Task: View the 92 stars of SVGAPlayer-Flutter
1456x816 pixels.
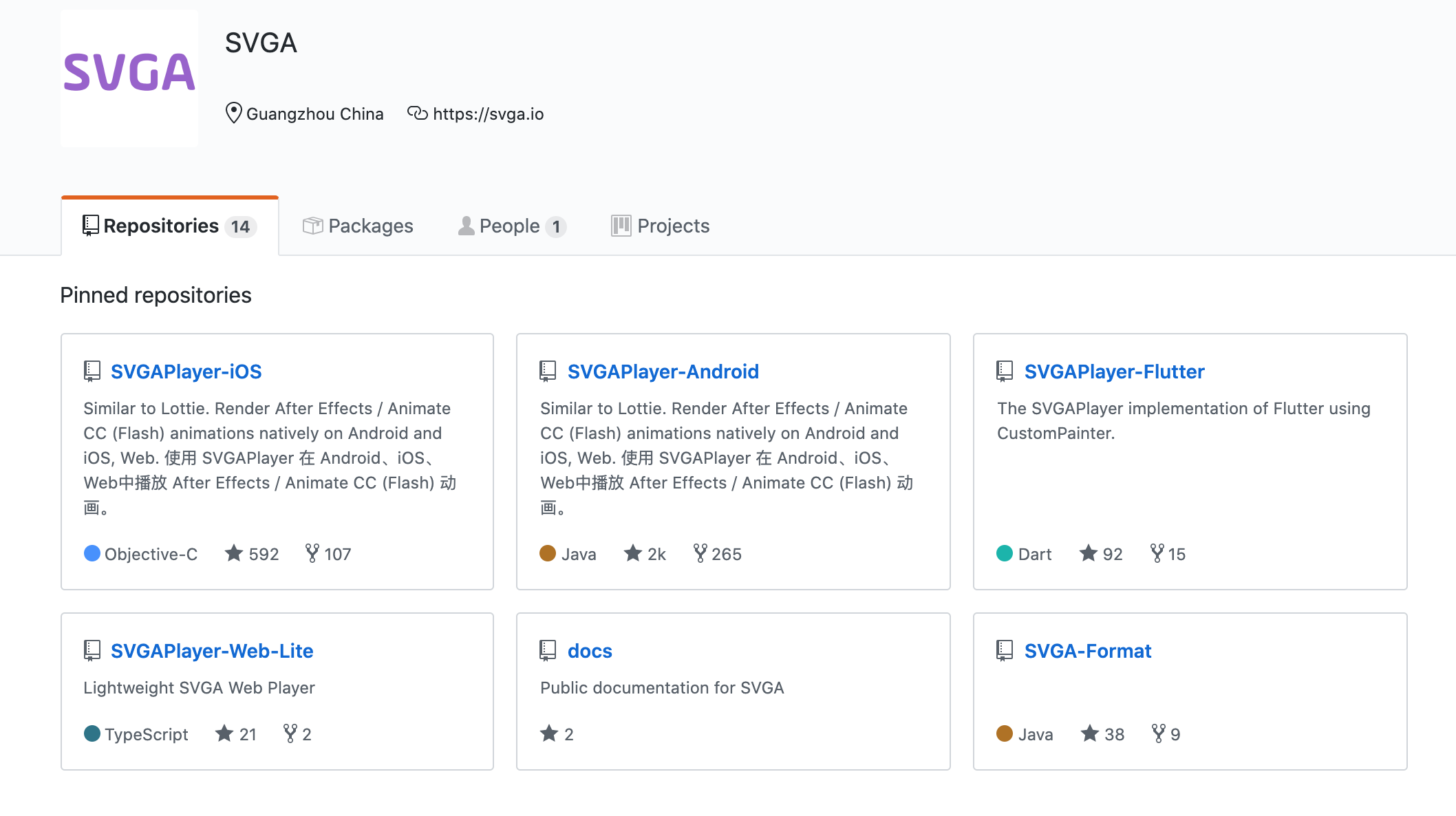Action: click(1101, 554)
